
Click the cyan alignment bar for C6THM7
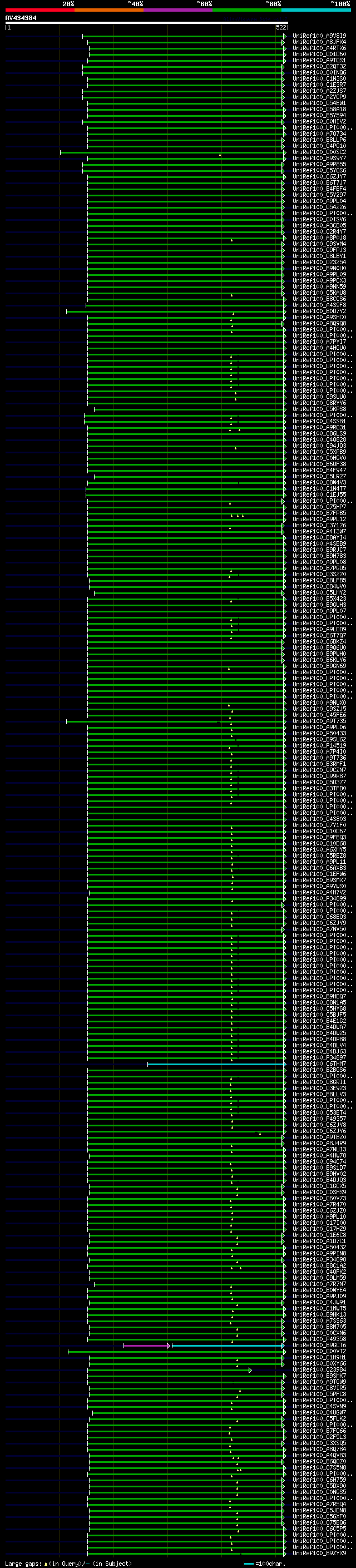pos(216,1064)
